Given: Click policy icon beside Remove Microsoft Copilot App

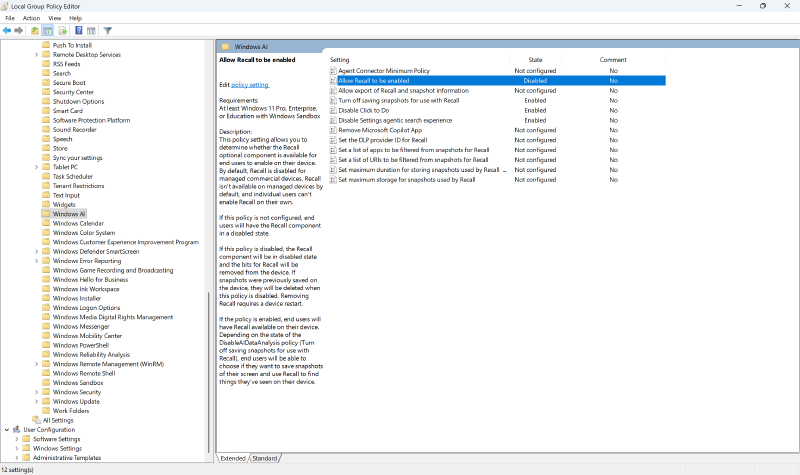Looking at the screenshot, I should (333, 130).
